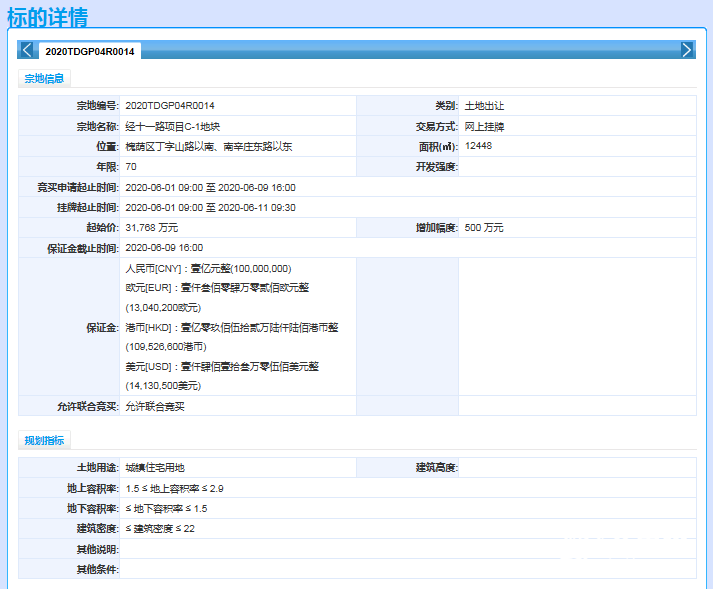713x589 pixels.
Task: Select the 人民币[CNY] deposit amount line
Action: (208, 269)
